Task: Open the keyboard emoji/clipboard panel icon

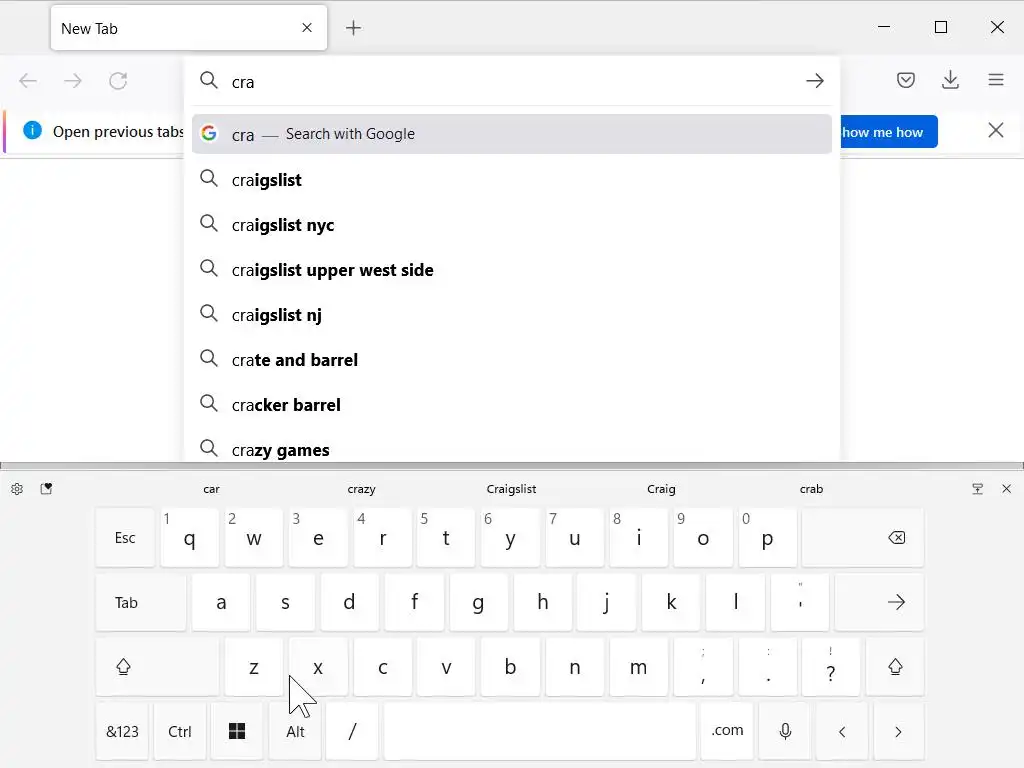Action: pyautogui.click(x=46, y=489)
